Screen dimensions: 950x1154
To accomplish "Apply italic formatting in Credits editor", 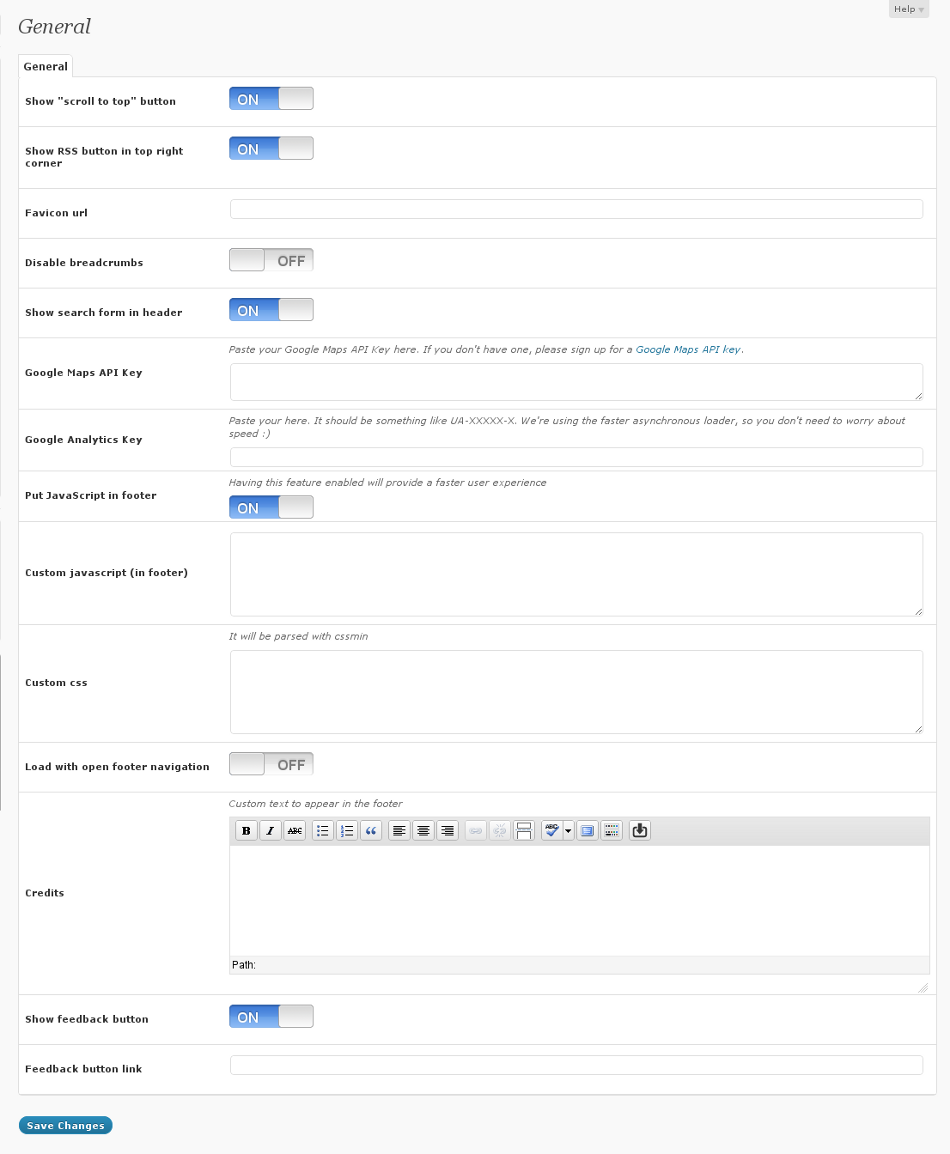I will (x=270, y=831).
